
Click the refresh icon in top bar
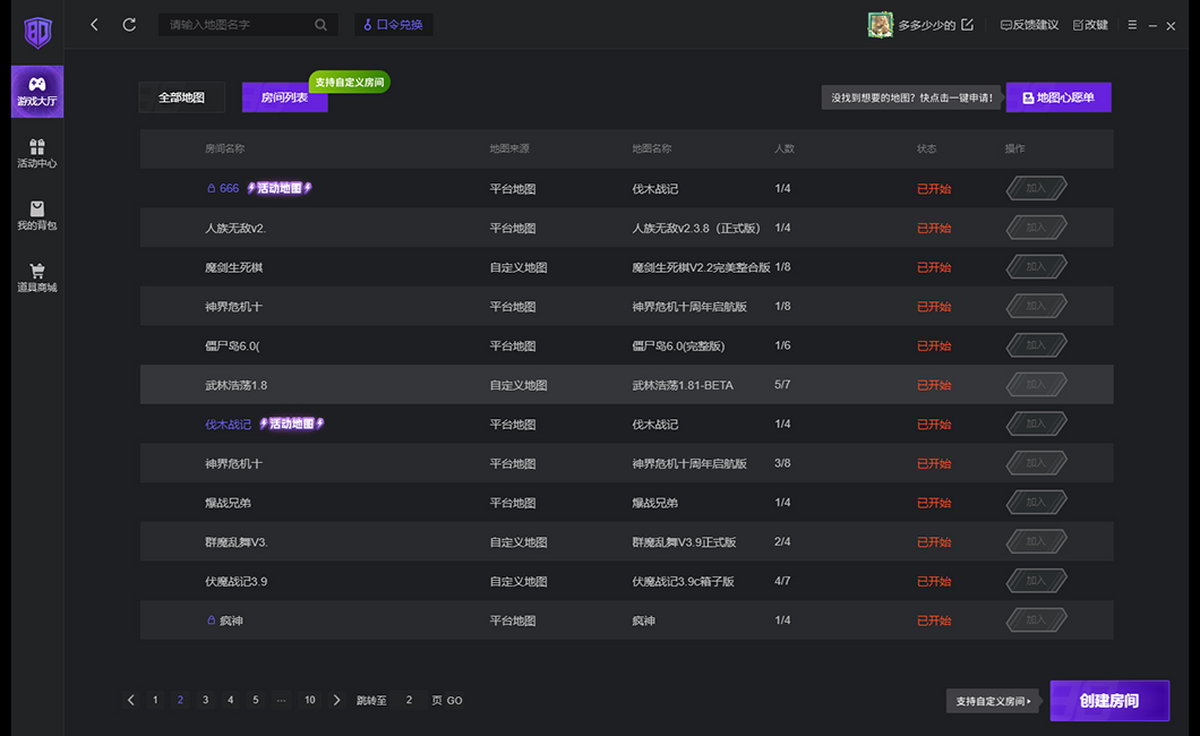pos(129,25)
